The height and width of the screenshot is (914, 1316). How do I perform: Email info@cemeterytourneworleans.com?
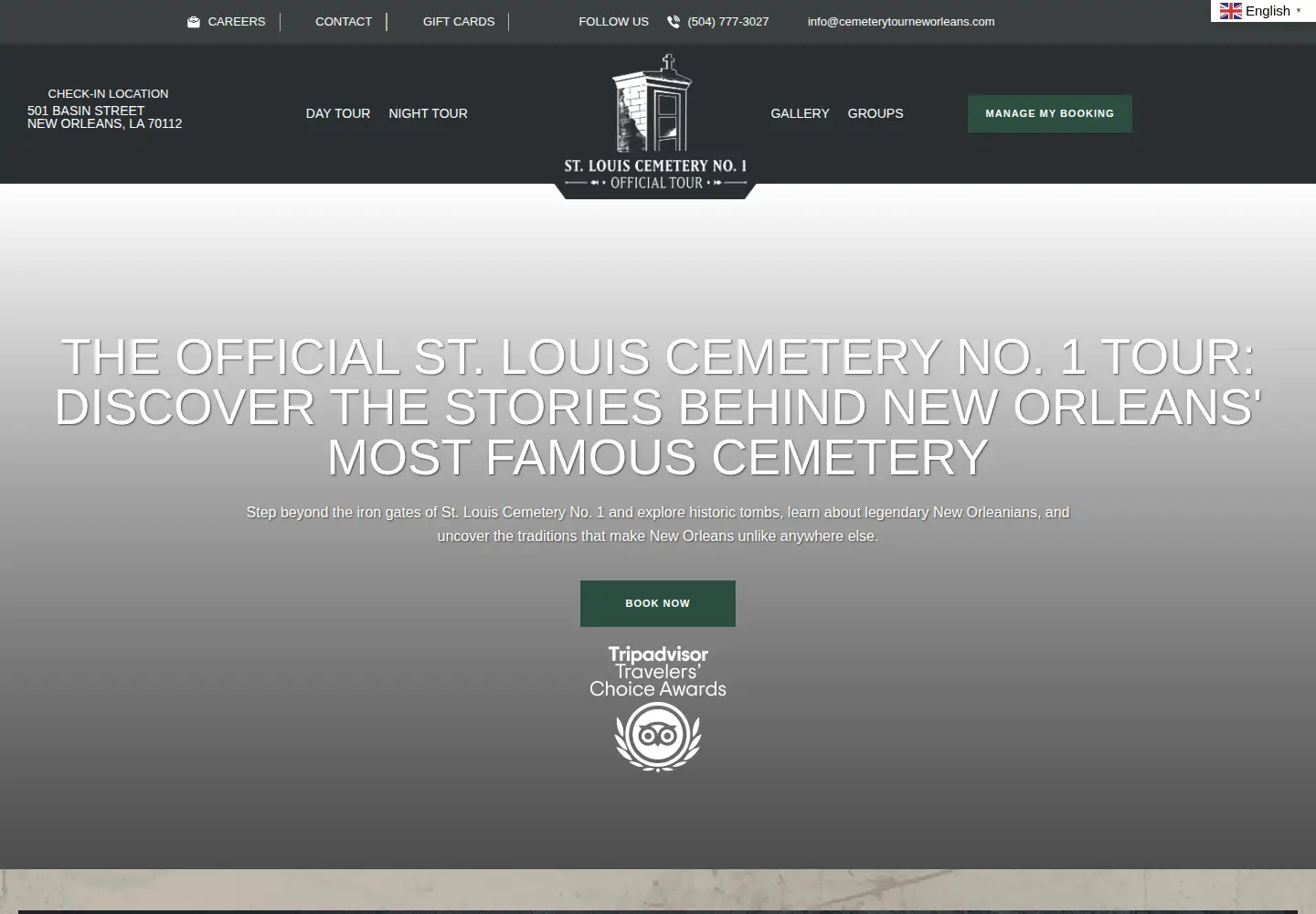(901, 22)
